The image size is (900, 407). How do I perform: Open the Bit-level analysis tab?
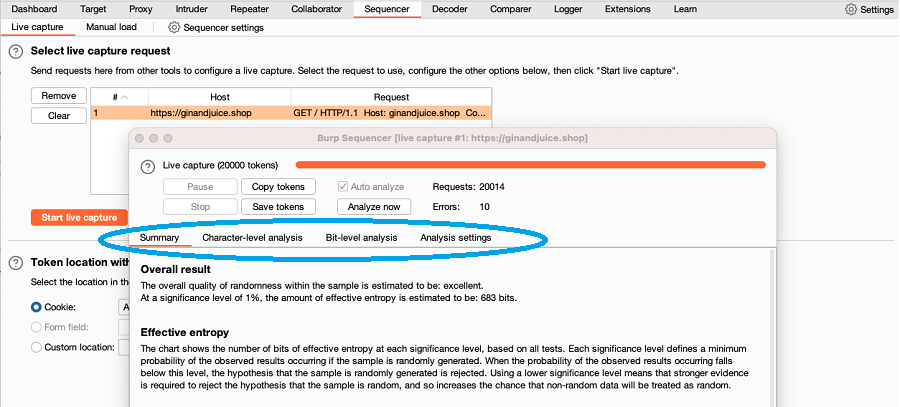pos(361,238)
